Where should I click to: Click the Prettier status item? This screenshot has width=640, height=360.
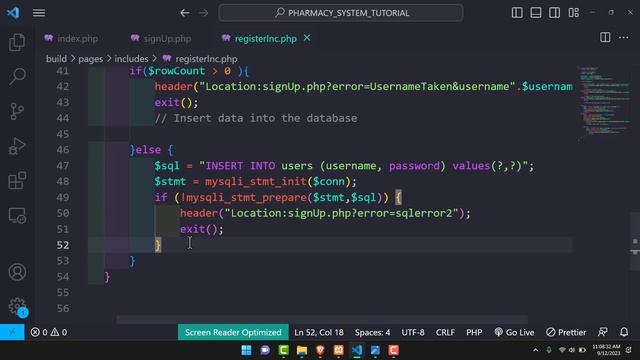click(x=566, y=332)
